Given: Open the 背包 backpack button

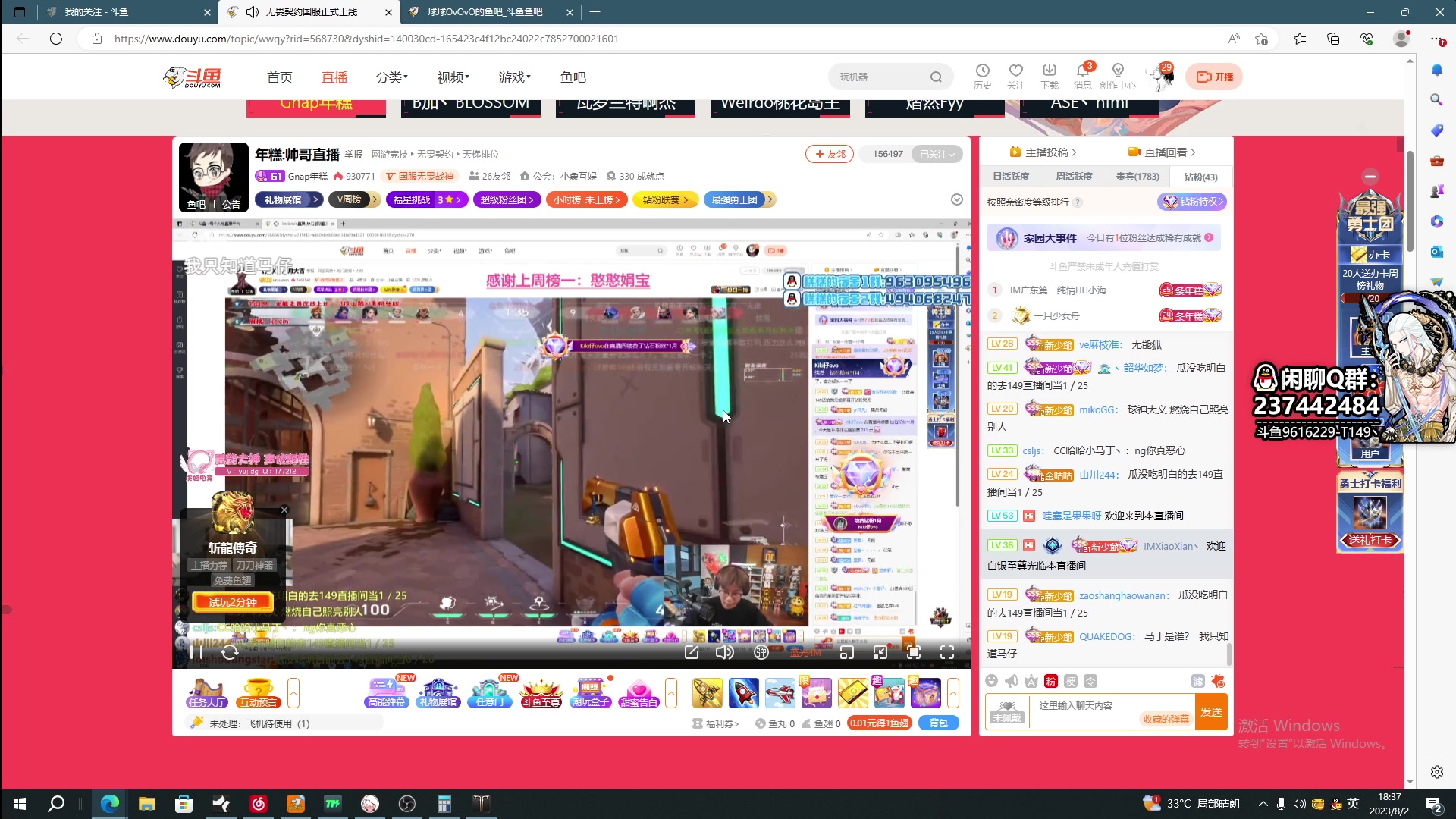Looking at the screenshot, I should coord(939,723).
